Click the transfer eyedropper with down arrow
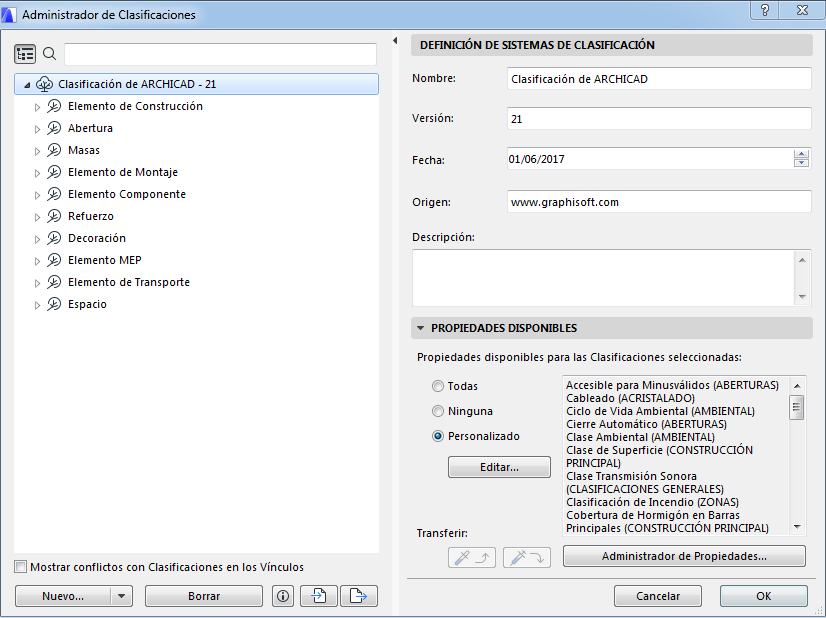This screenshot has width=826, height=618. (526, 558)
